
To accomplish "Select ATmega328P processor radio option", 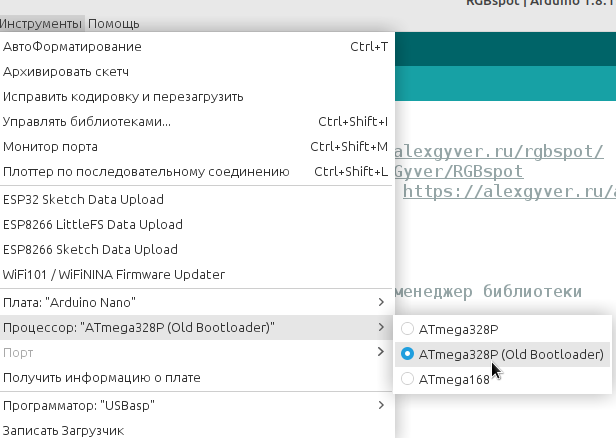I will [x=502, y=329].
